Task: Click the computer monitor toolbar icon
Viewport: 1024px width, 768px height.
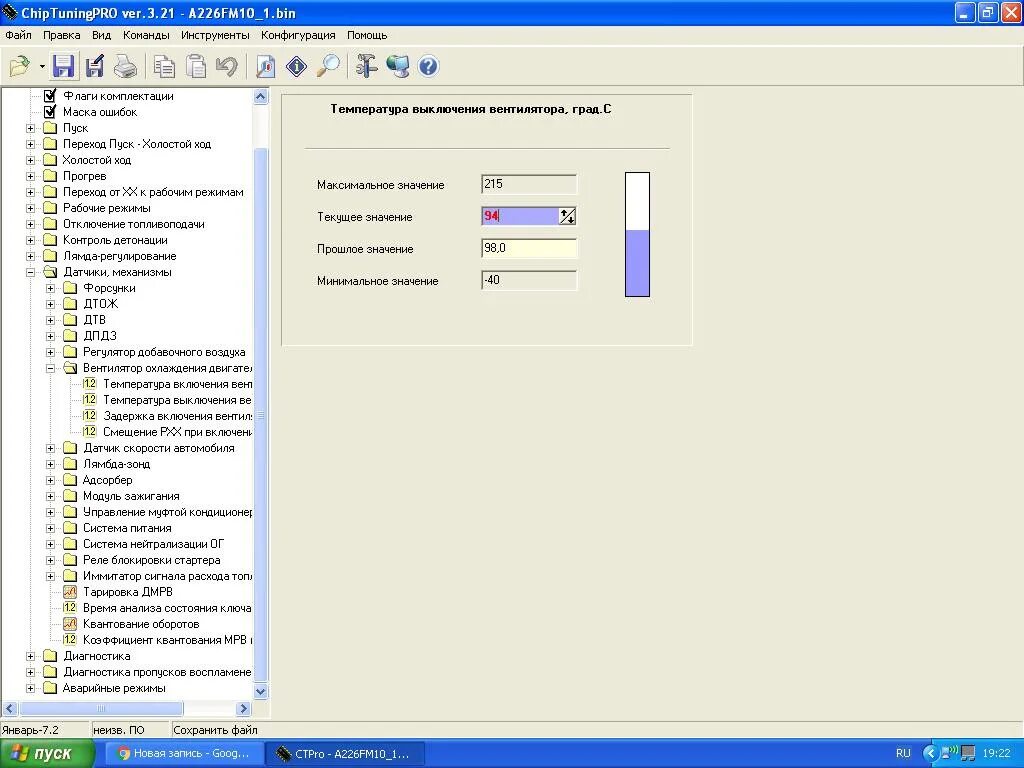Action: 398,66
